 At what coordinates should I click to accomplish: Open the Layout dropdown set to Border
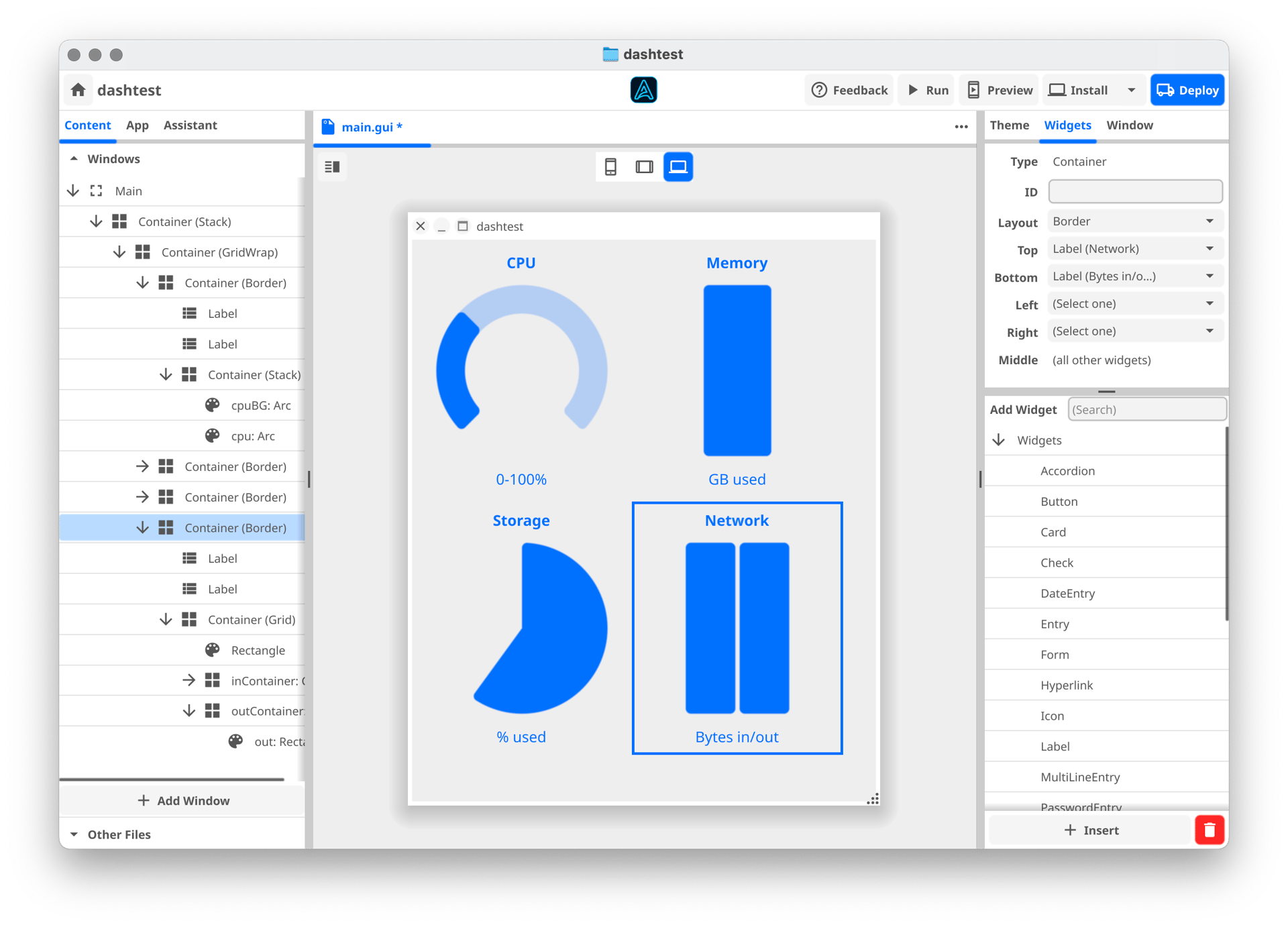tap(1134, 221)
